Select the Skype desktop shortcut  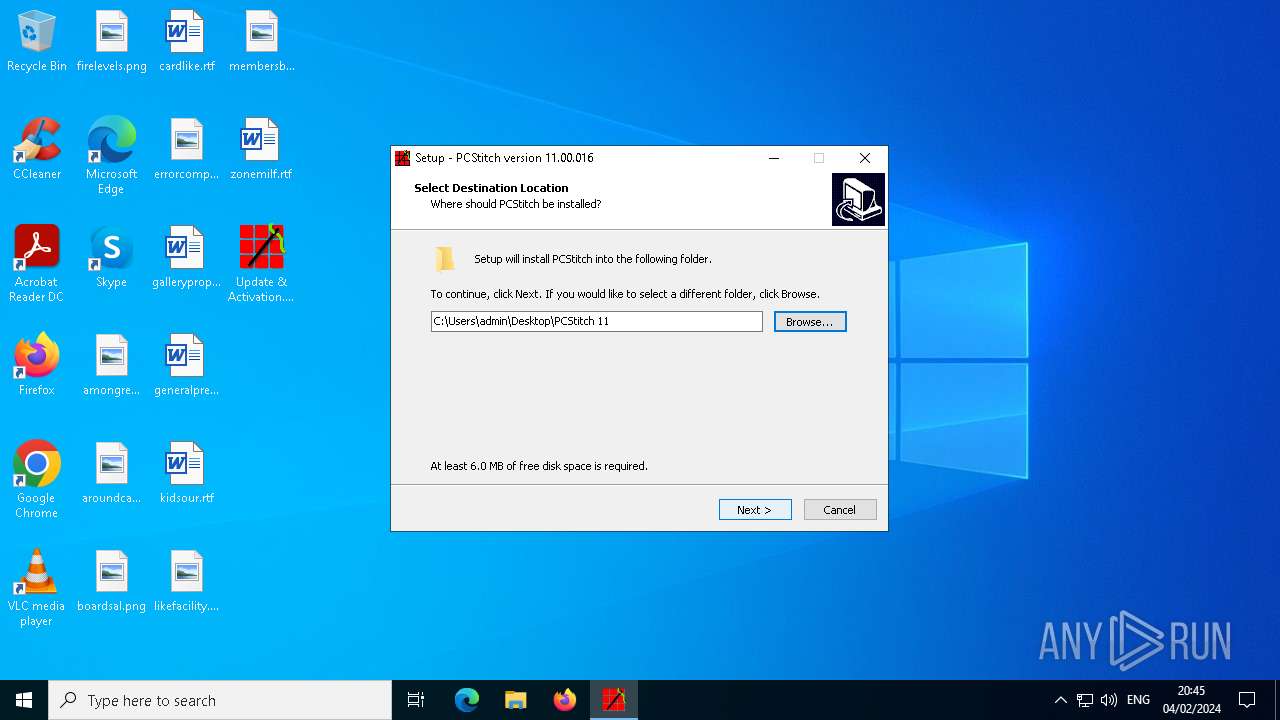coord(111,257)
